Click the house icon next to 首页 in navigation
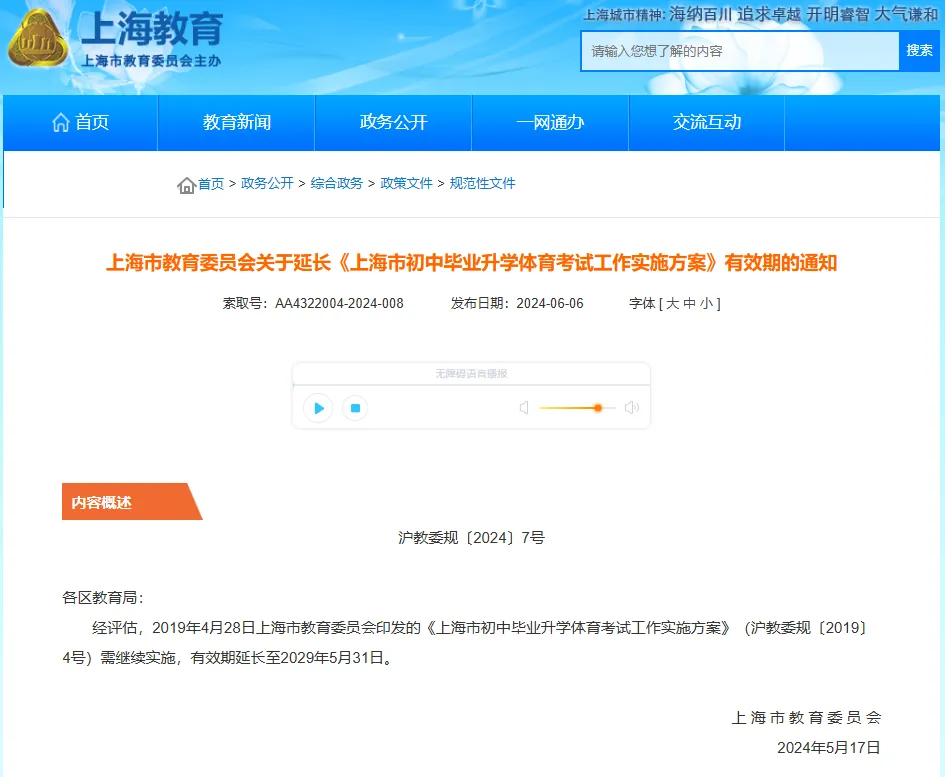The width and height of the screenshot is (945, 777). [60, 122]
